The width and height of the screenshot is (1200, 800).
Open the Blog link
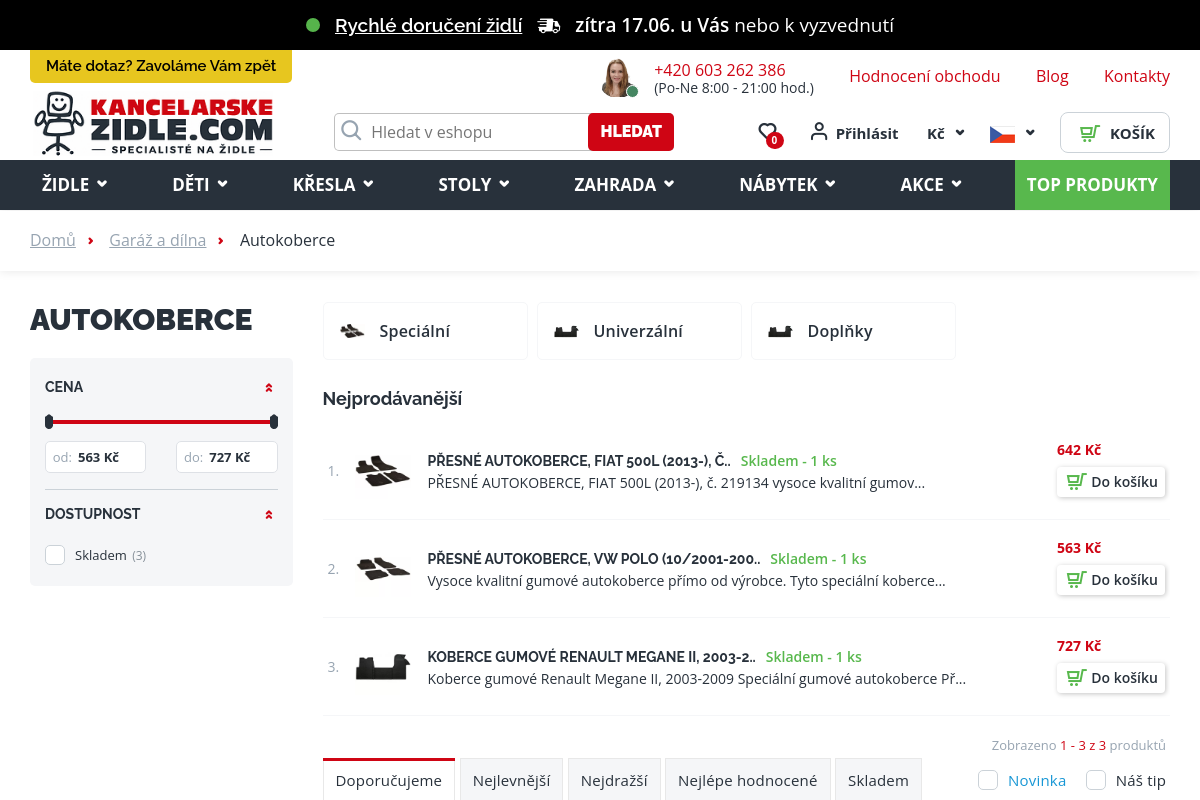[x=1052, y=76]
